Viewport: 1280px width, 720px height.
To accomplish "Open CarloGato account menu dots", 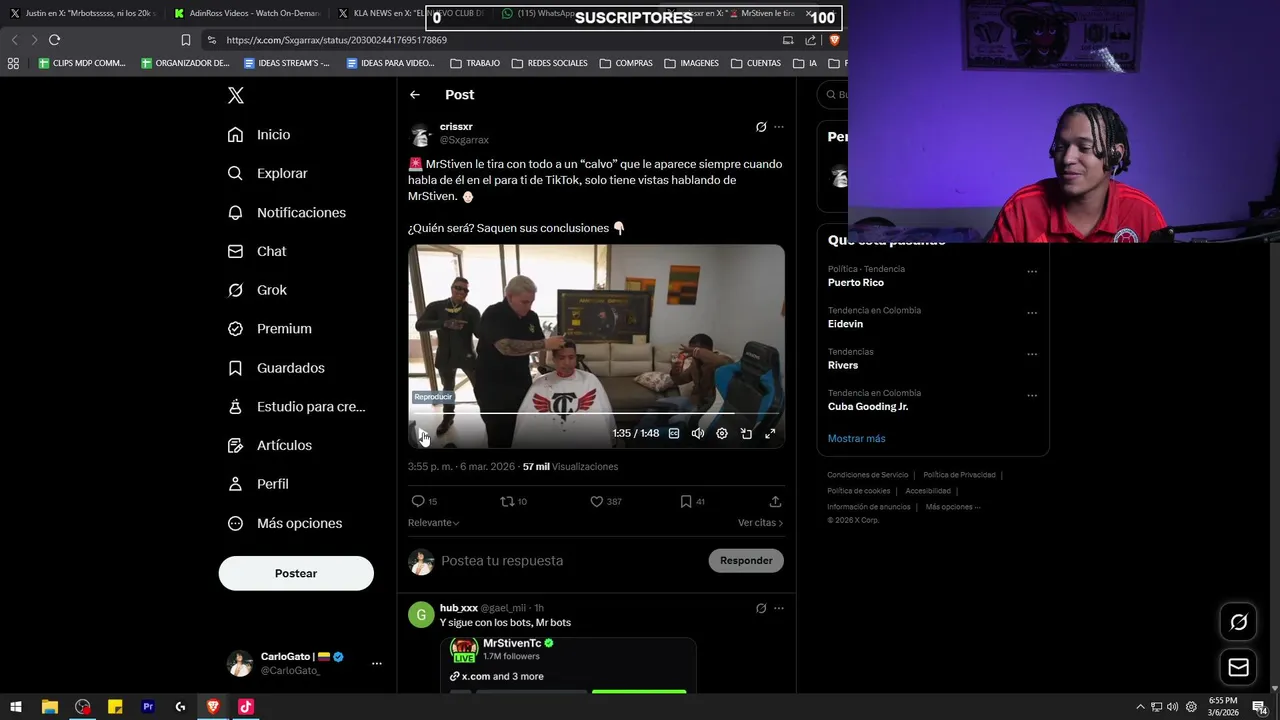I will coord(377,663).
